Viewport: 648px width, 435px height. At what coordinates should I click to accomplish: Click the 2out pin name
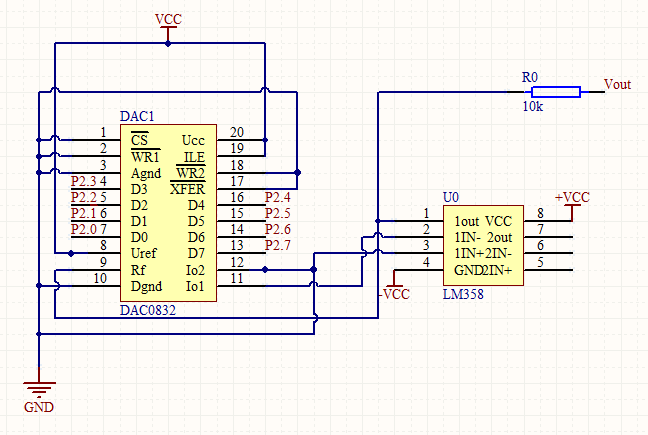point(500,238)
